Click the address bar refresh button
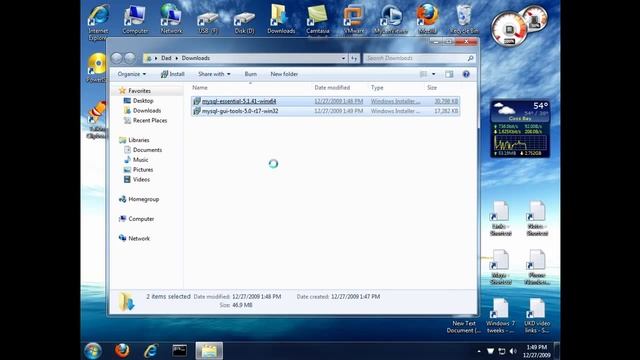The height and width of the screenshot is (360, 640). [x=354, y=58]
